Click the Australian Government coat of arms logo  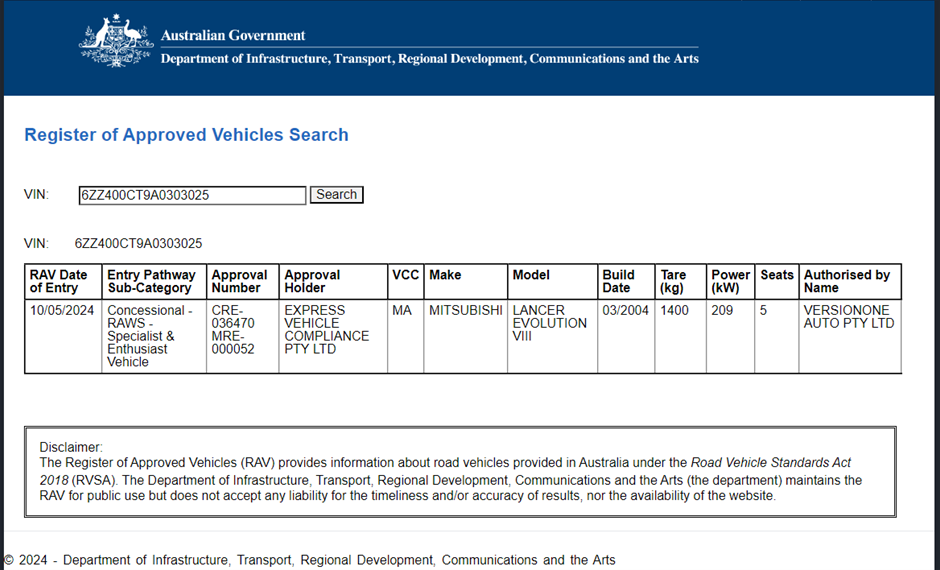pos(116,42)
